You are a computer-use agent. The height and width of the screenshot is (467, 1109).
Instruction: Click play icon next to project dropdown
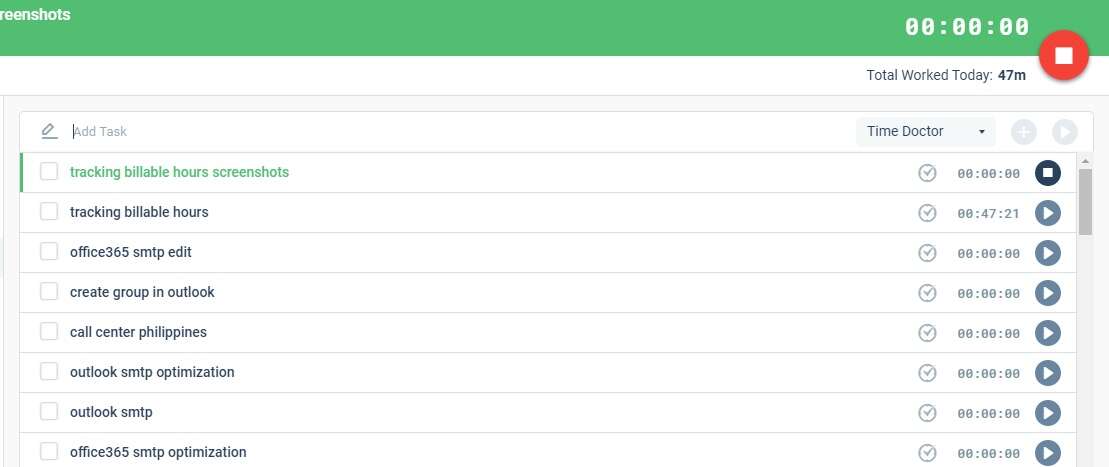(1064, 132)
